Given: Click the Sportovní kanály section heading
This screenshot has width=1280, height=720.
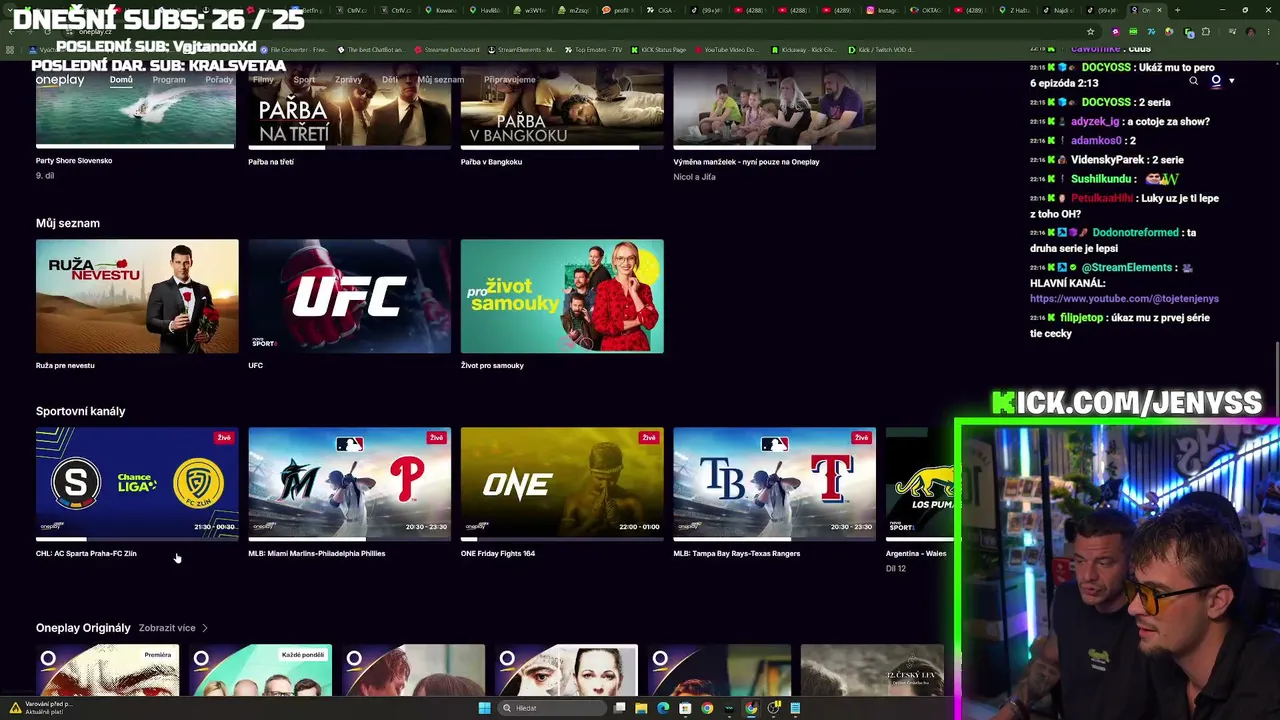Looking at the screenshot, I should click(x=81, y=411).
